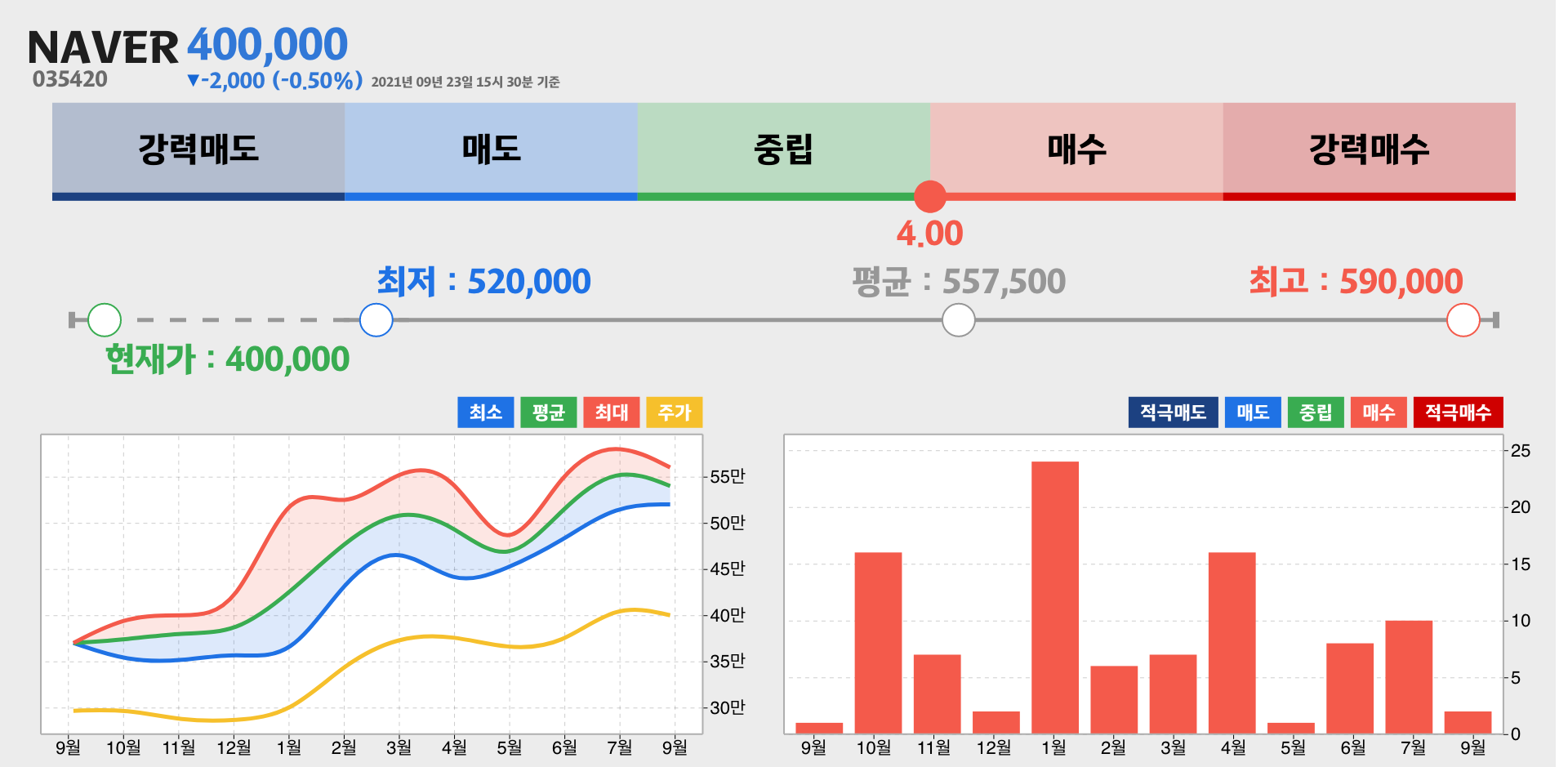The width and height of the screenshot is (1568, 767).
Task: Click the 7월 bar in bar chart
Action: [1409, 677]
